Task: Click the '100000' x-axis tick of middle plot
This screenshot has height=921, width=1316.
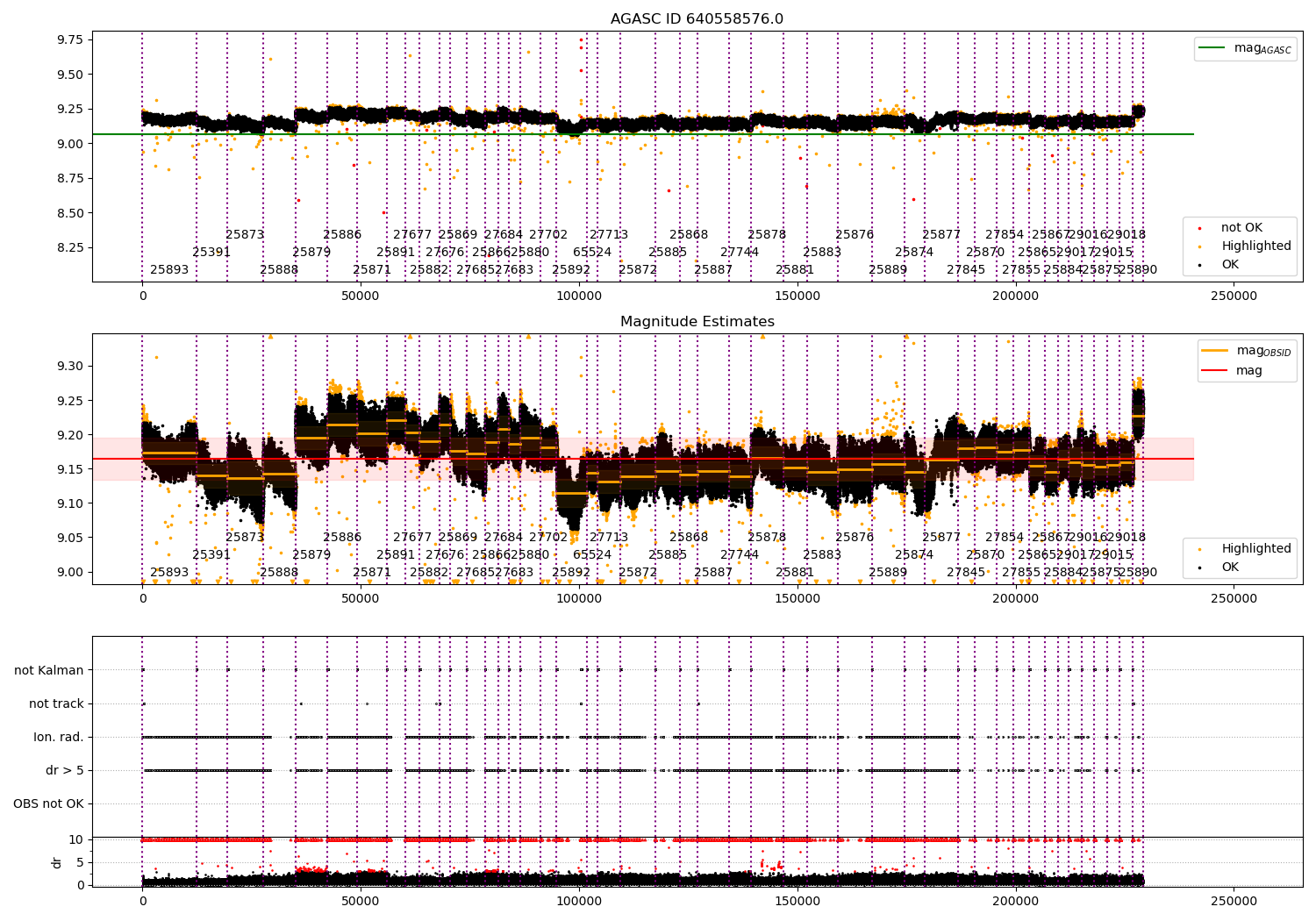Action: point(579,599)
